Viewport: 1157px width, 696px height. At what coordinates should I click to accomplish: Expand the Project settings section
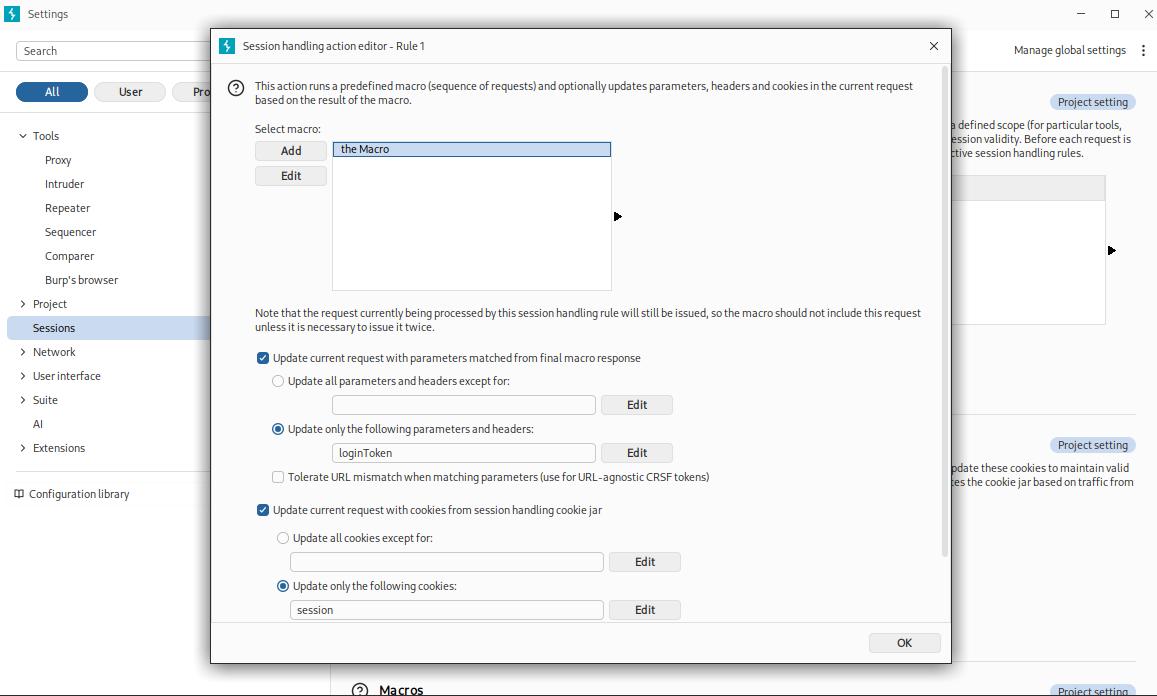click(x=23, y=304)
